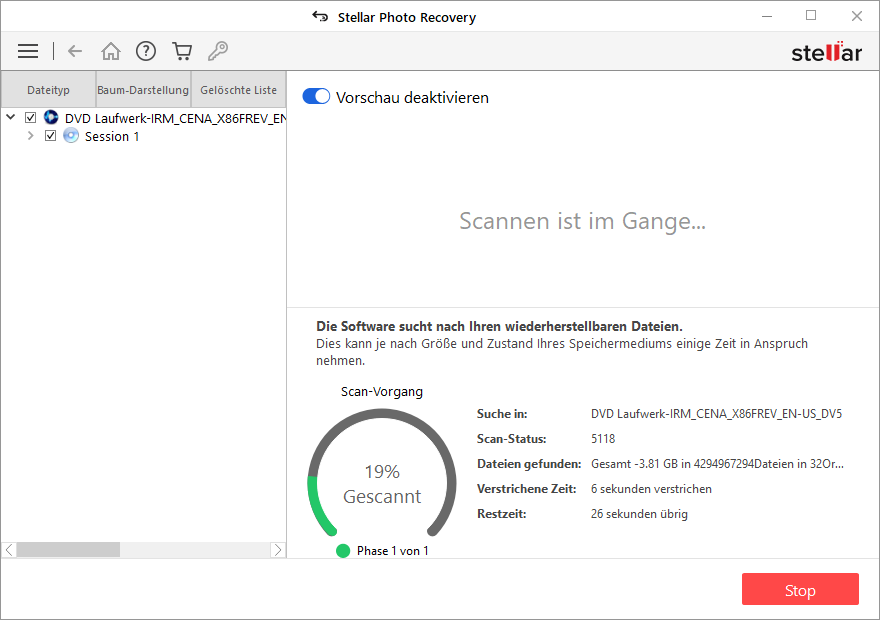
Task: Click the Stellar logo
Action: pos(827,52)
